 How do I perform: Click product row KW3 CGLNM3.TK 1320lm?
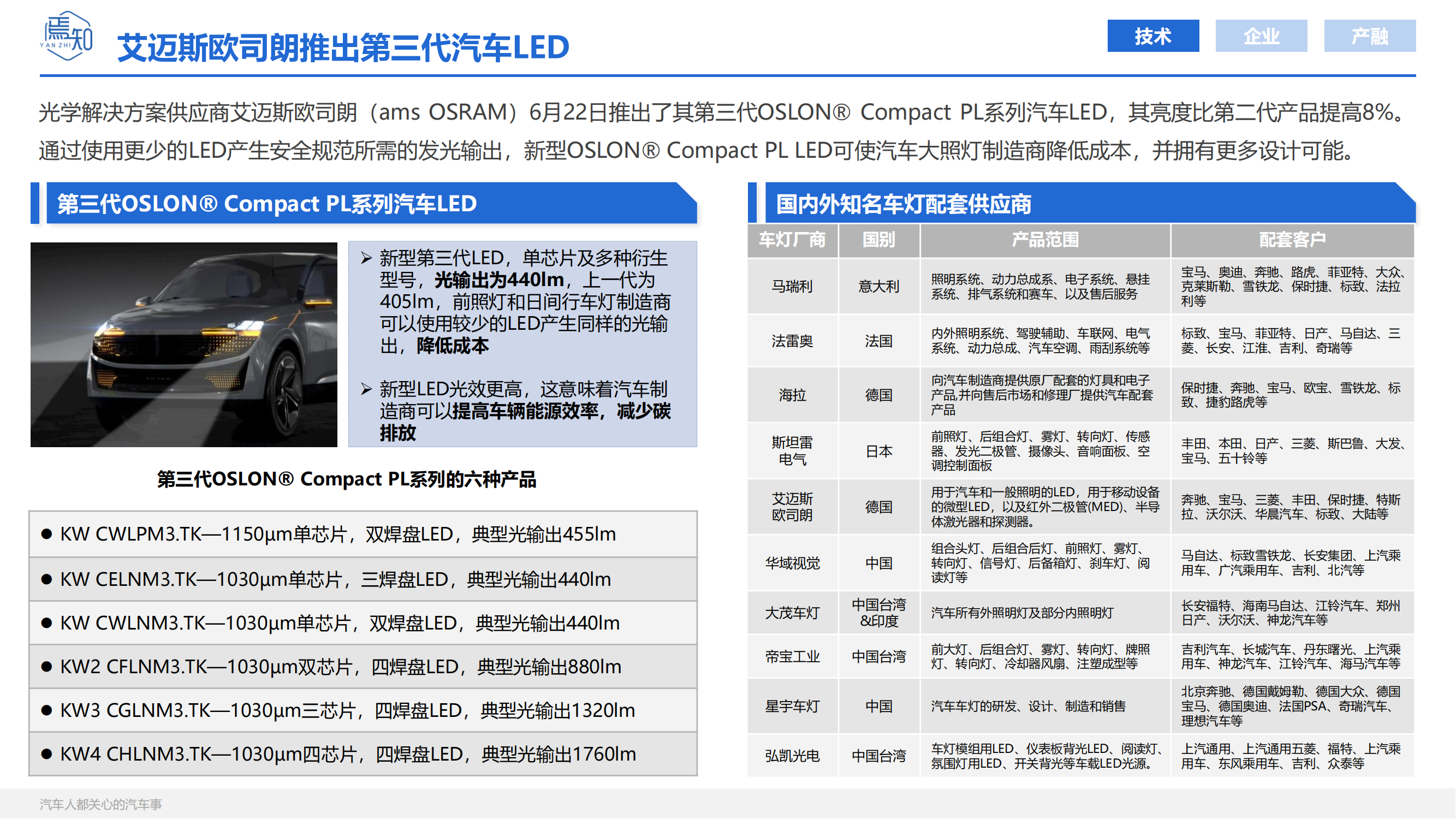coord(363,710)
